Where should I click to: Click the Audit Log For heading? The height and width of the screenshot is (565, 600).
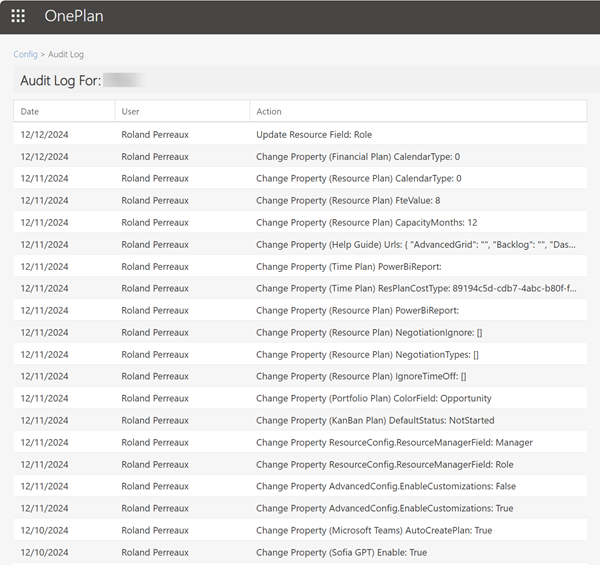61,81
